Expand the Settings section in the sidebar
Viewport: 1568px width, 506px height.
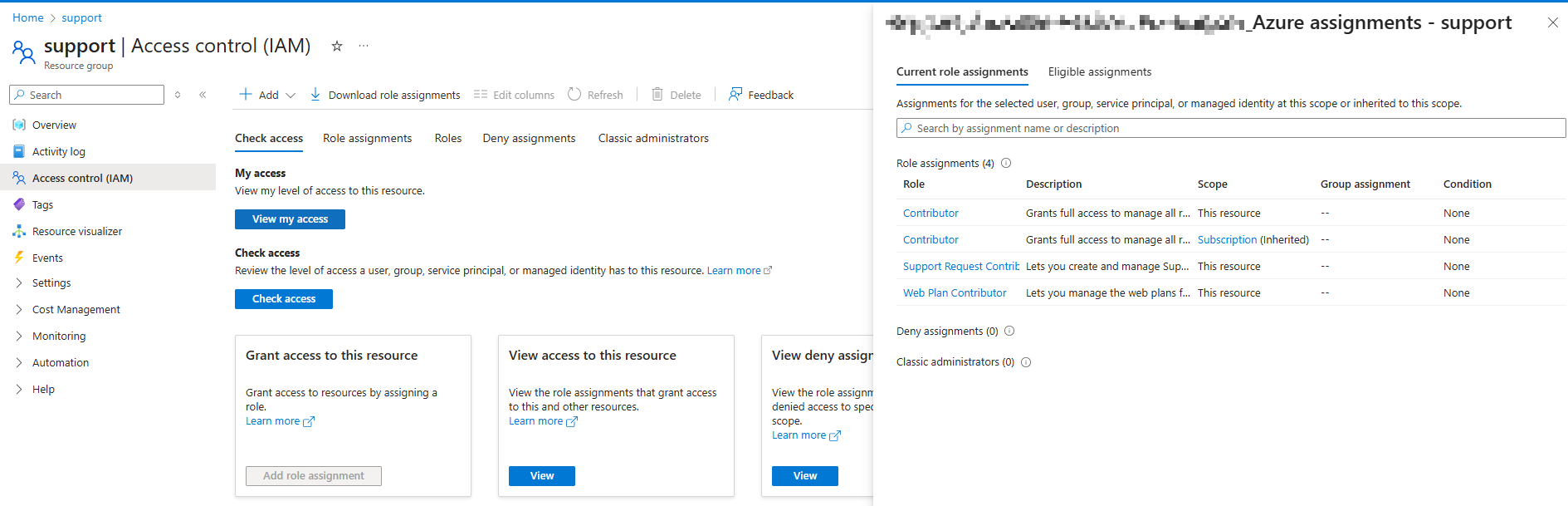point(19,282)
